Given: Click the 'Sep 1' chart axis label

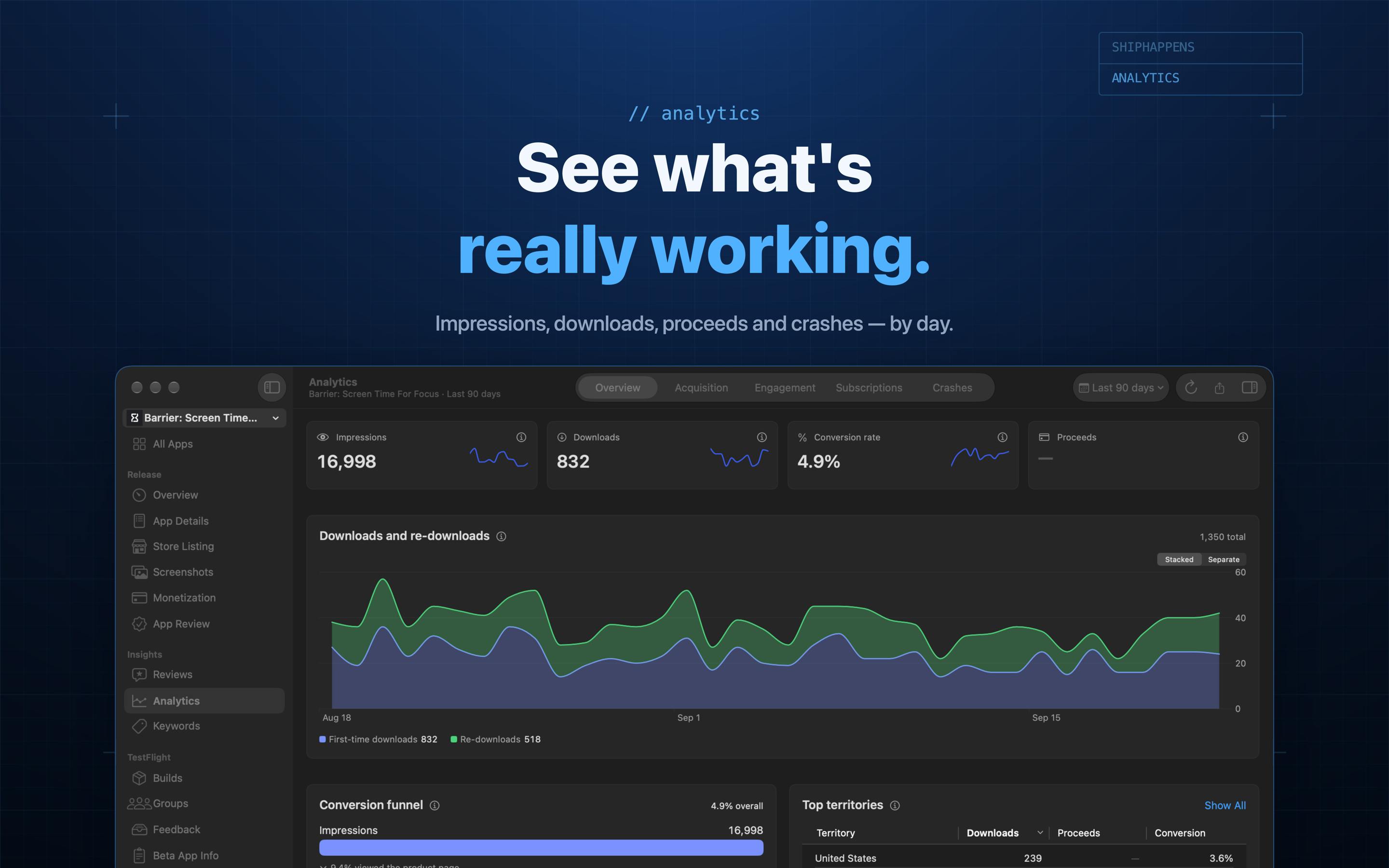Looking at the screenshot, I should tap(689, 718).
